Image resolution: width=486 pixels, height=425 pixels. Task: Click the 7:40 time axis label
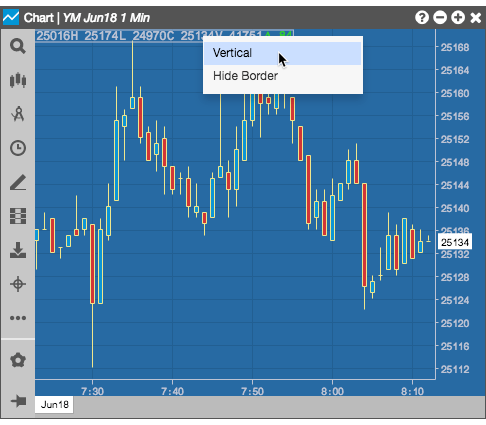point(172,391)
